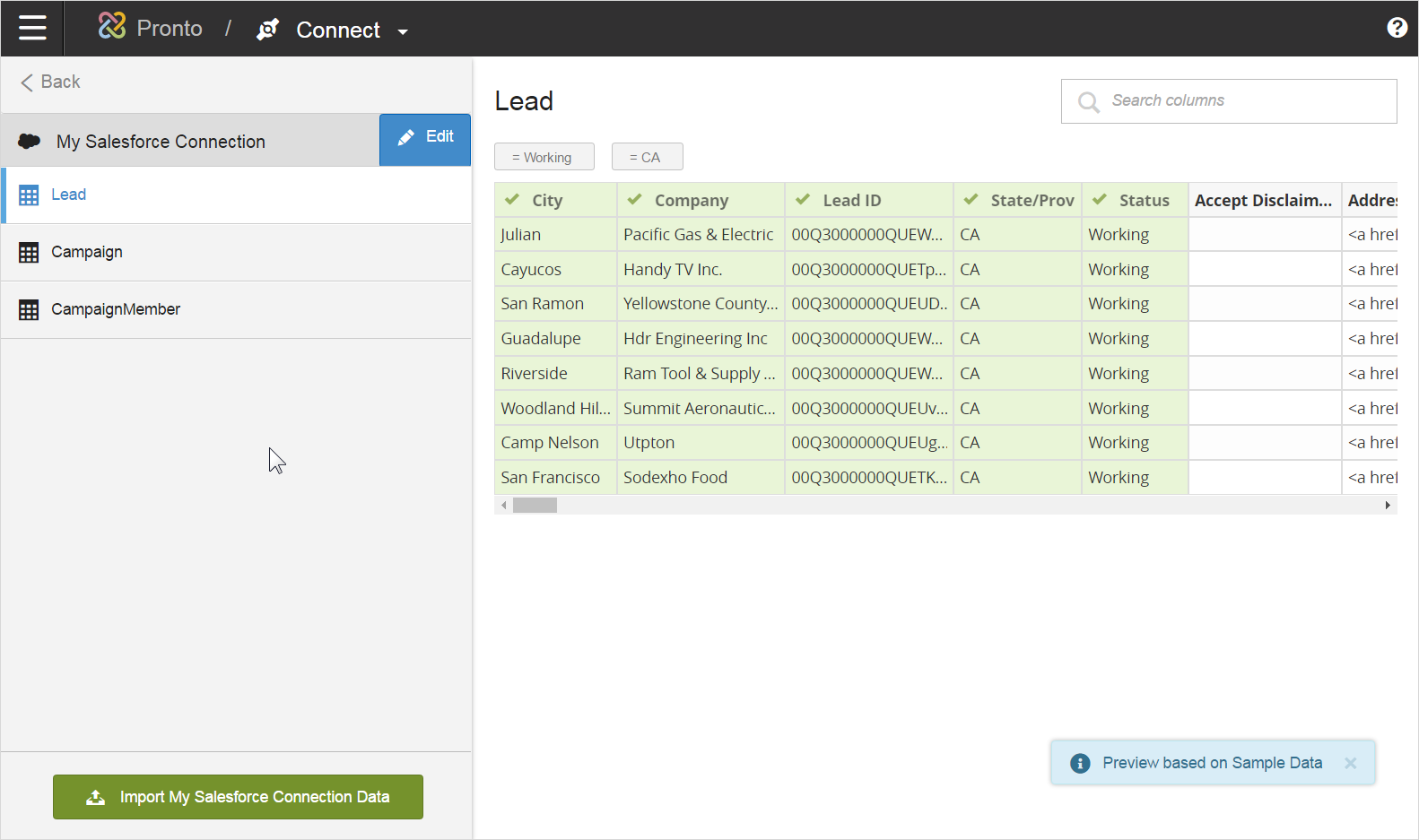Toggle the Company column checkmark
The height and width of the screenshot is (840, 1419).
tap(635, 200)
